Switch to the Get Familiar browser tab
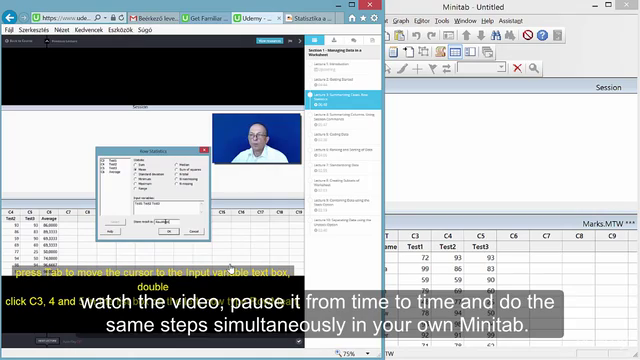 click(x=205, y=18)
